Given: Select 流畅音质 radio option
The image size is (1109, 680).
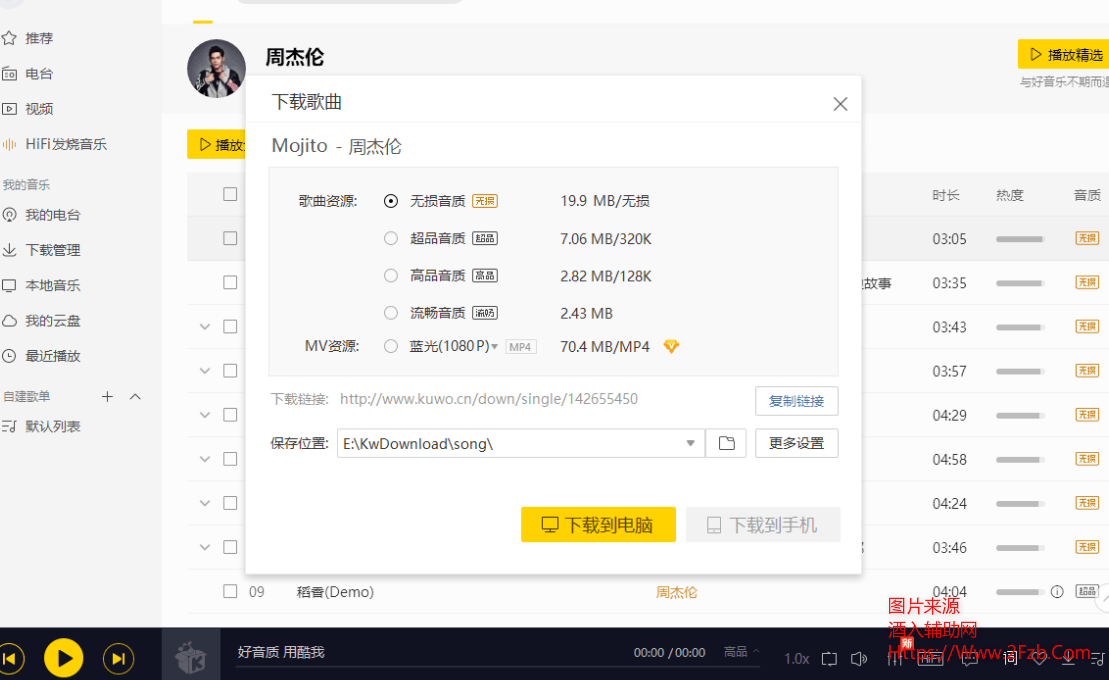Looking at the screenshot, I should click(390, 313).
